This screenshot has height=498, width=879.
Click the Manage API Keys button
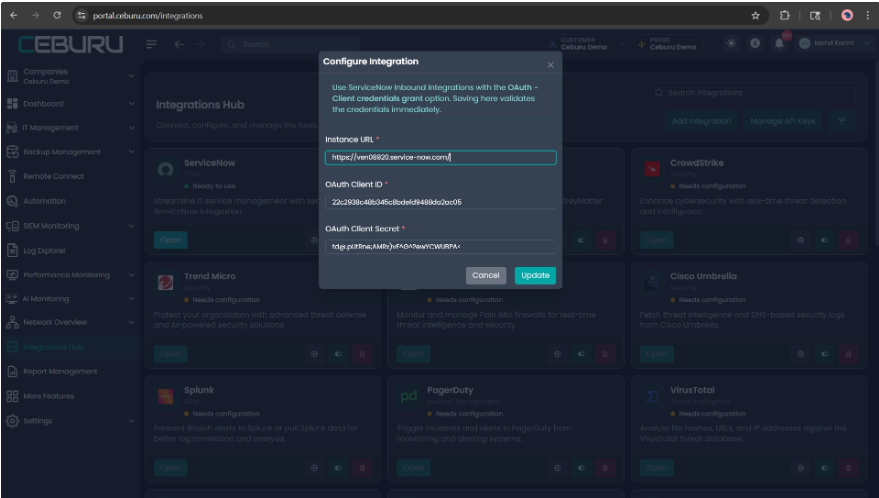coord(783,121)
